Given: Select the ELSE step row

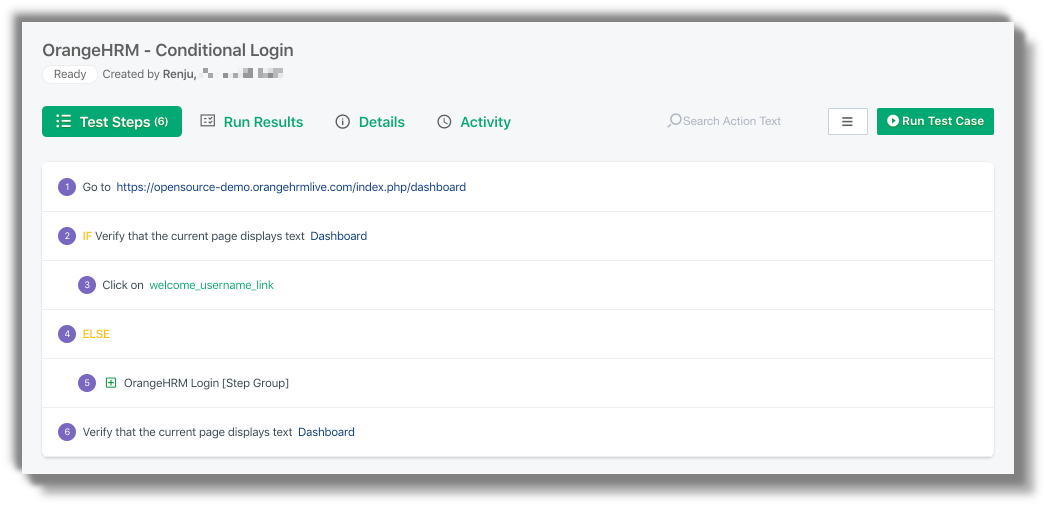Looking at the screenshot, I should (518, 334).
